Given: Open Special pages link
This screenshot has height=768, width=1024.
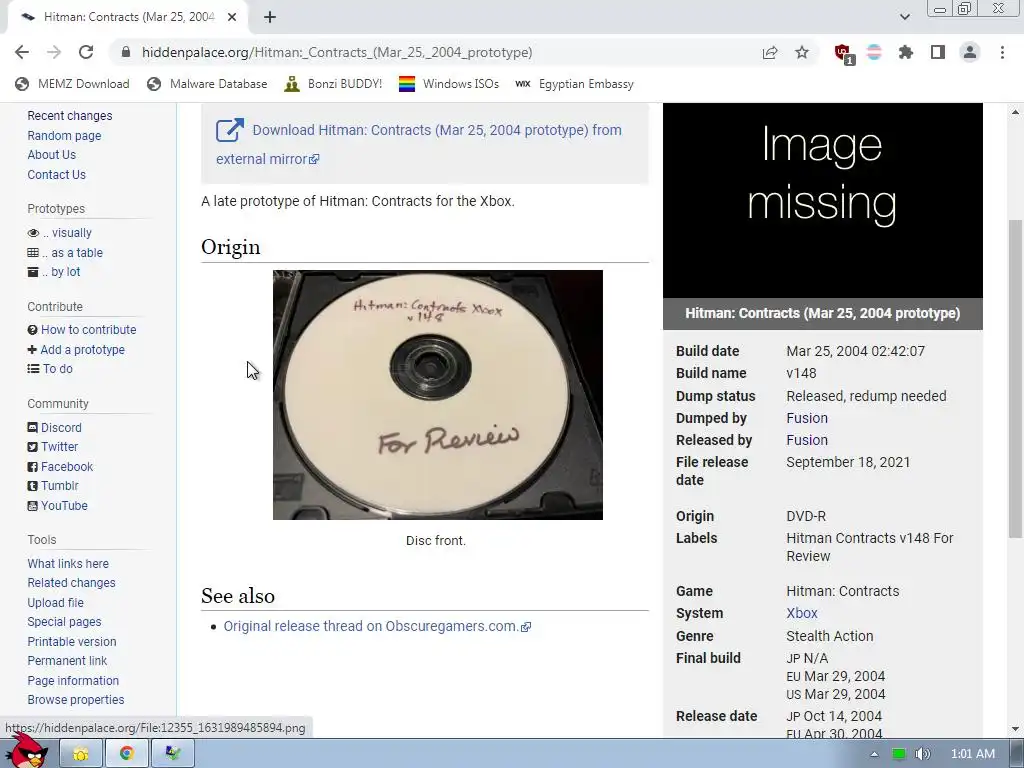Looking at the screenshot, I should click(64, 622).
